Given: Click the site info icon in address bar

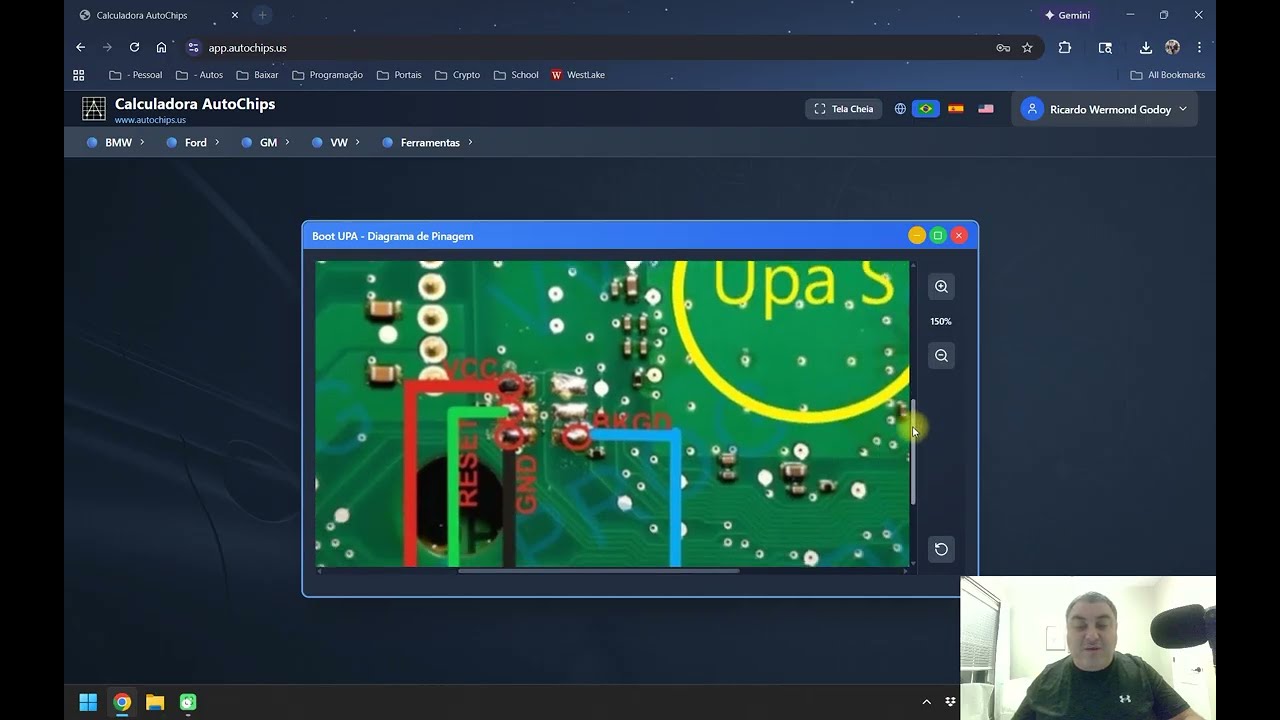Looking at the screenshot, I should (x=193, y=47).
